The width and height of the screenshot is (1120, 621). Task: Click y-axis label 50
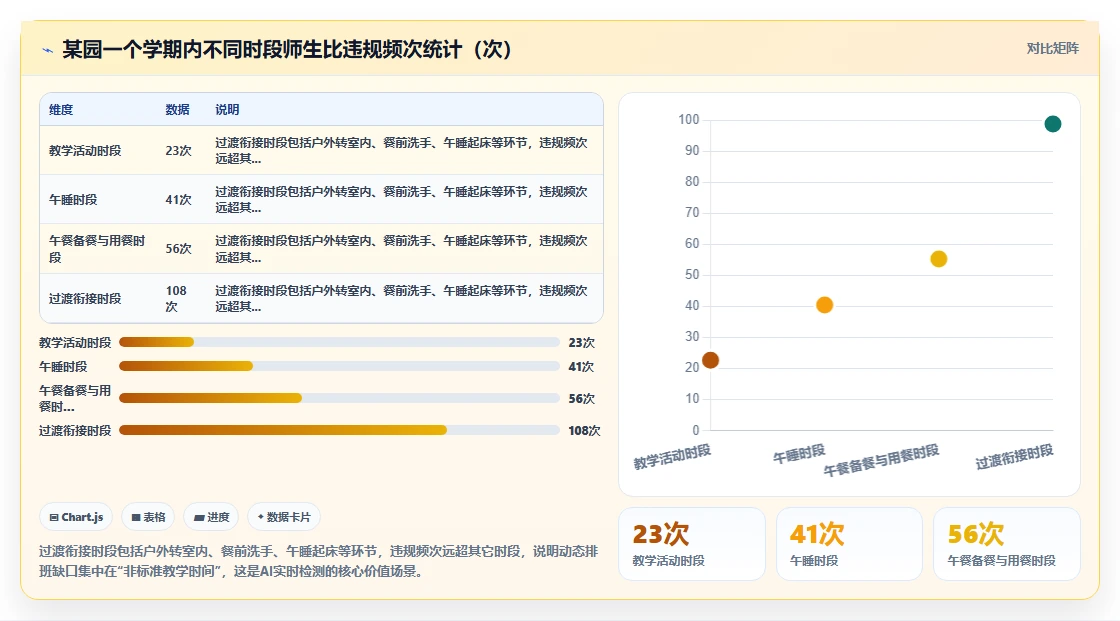691,274
